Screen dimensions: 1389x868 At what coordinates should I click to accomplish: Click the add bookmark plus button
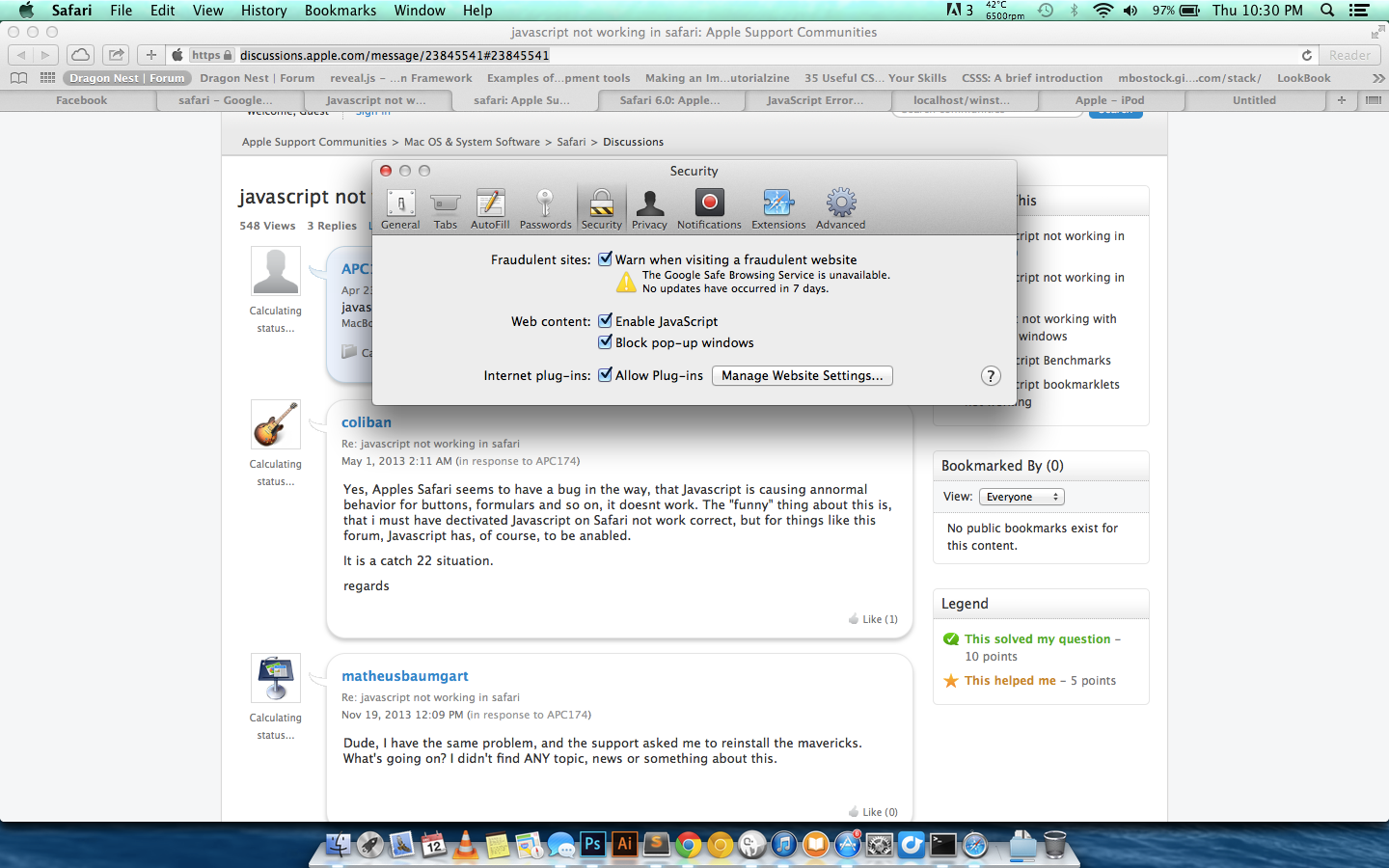tap(150, 55)
